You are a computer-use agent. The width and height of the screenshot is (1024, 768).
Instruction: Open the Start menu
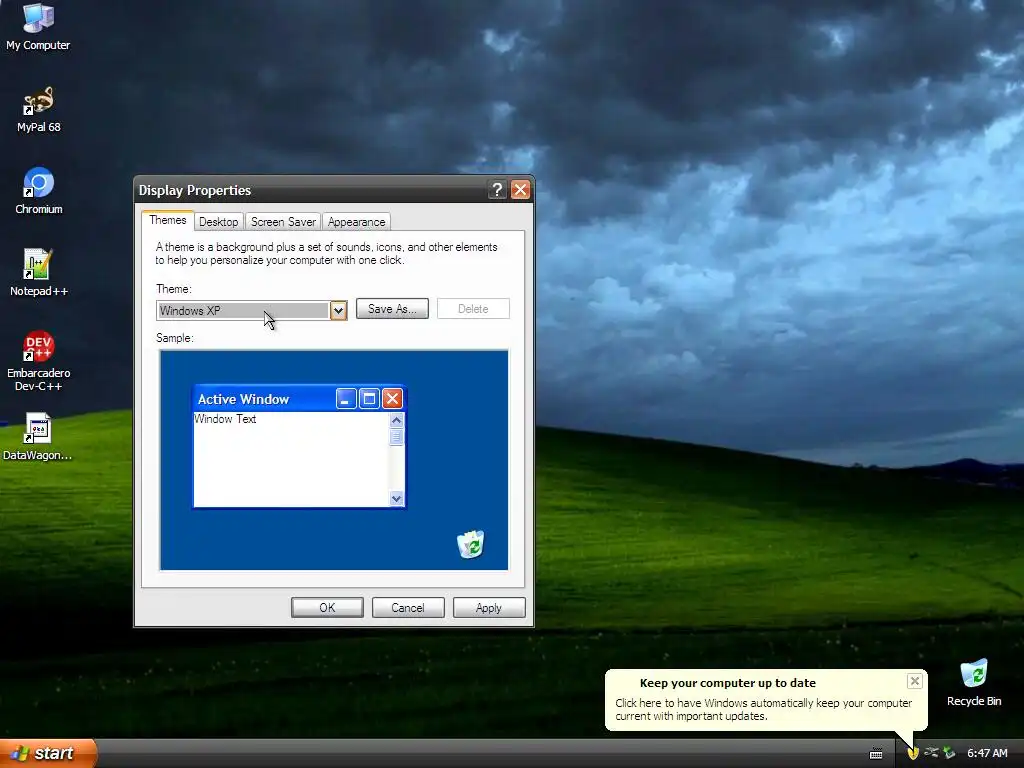click(x=48, y=753)
